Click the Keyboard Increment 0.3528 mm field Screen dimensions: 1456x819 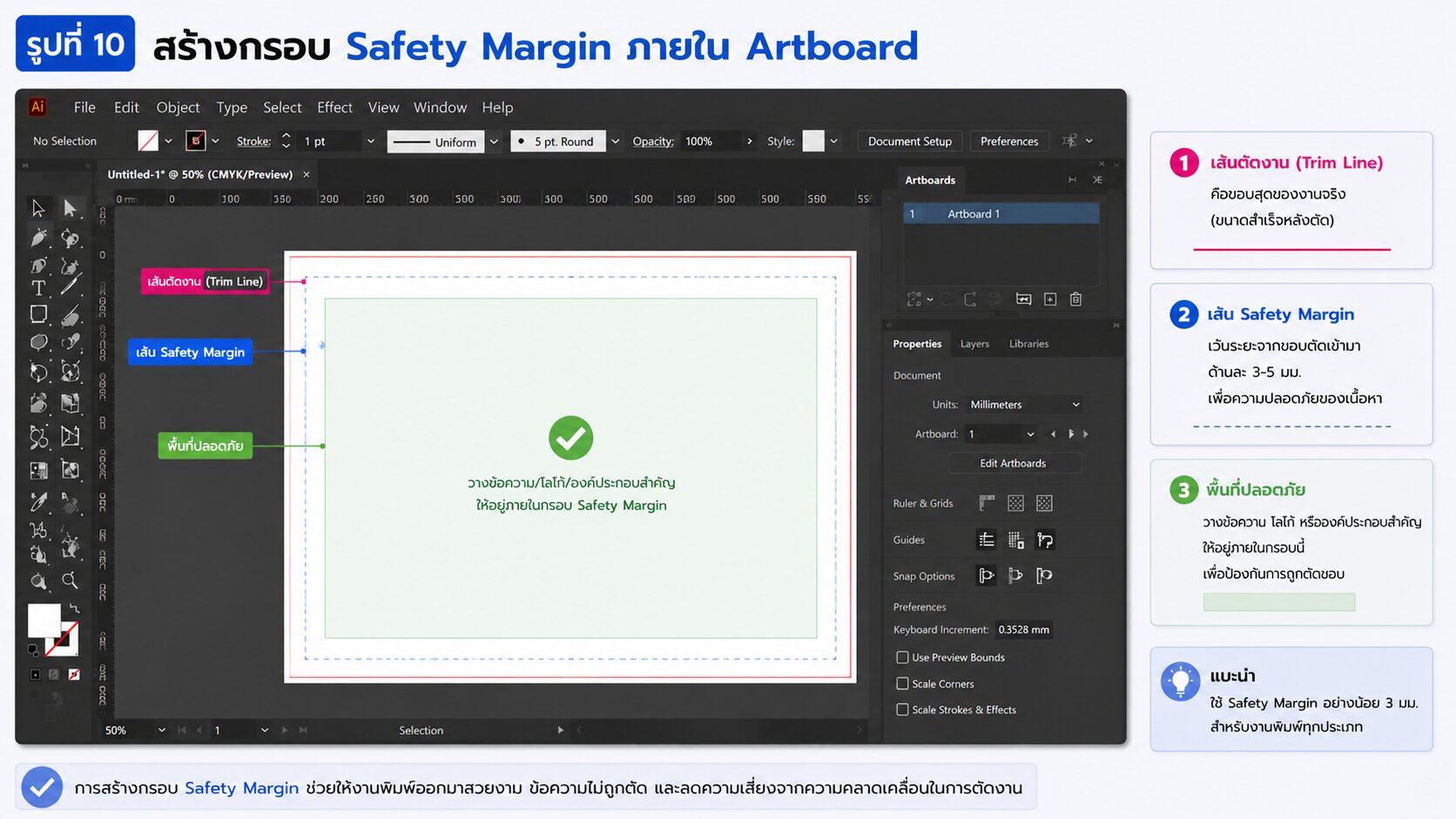[x=1023, y=629]
